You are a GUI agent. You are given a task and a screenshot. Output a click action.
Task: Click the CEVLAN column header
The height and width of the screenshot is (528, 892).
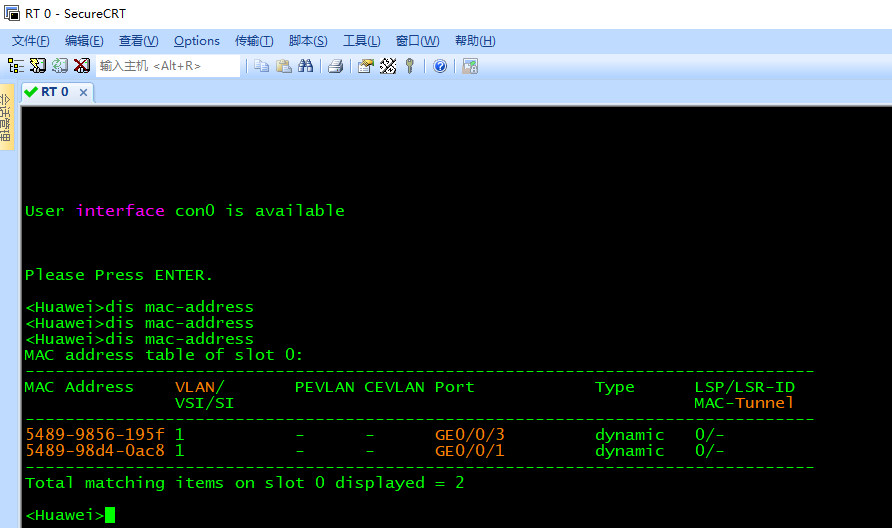(x=394, y=387)
